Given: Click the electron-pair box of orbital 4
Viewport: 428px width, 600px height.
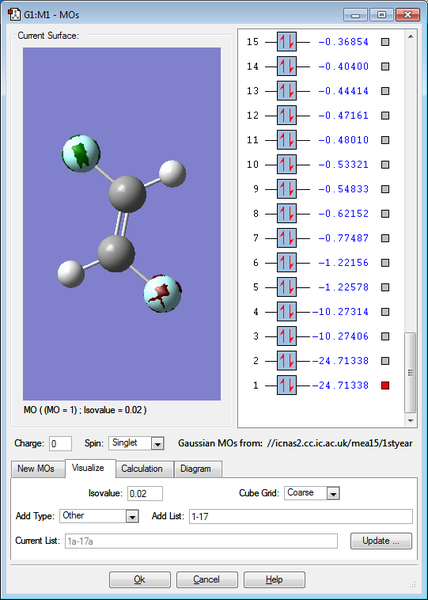Looking at the screenshot, I should click(x=286, y=311).
